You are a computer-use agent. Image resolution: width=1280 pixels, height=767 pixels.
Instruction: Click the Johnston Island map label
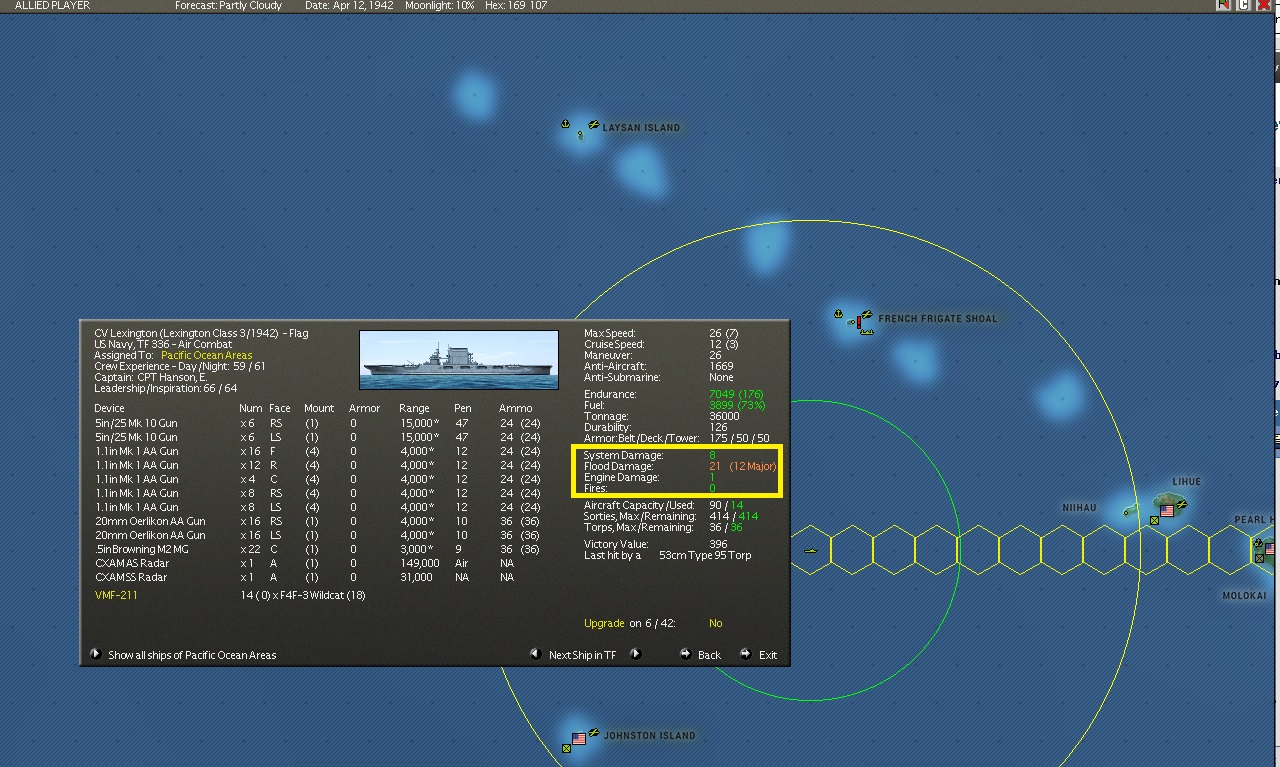[x=649, y=736]
